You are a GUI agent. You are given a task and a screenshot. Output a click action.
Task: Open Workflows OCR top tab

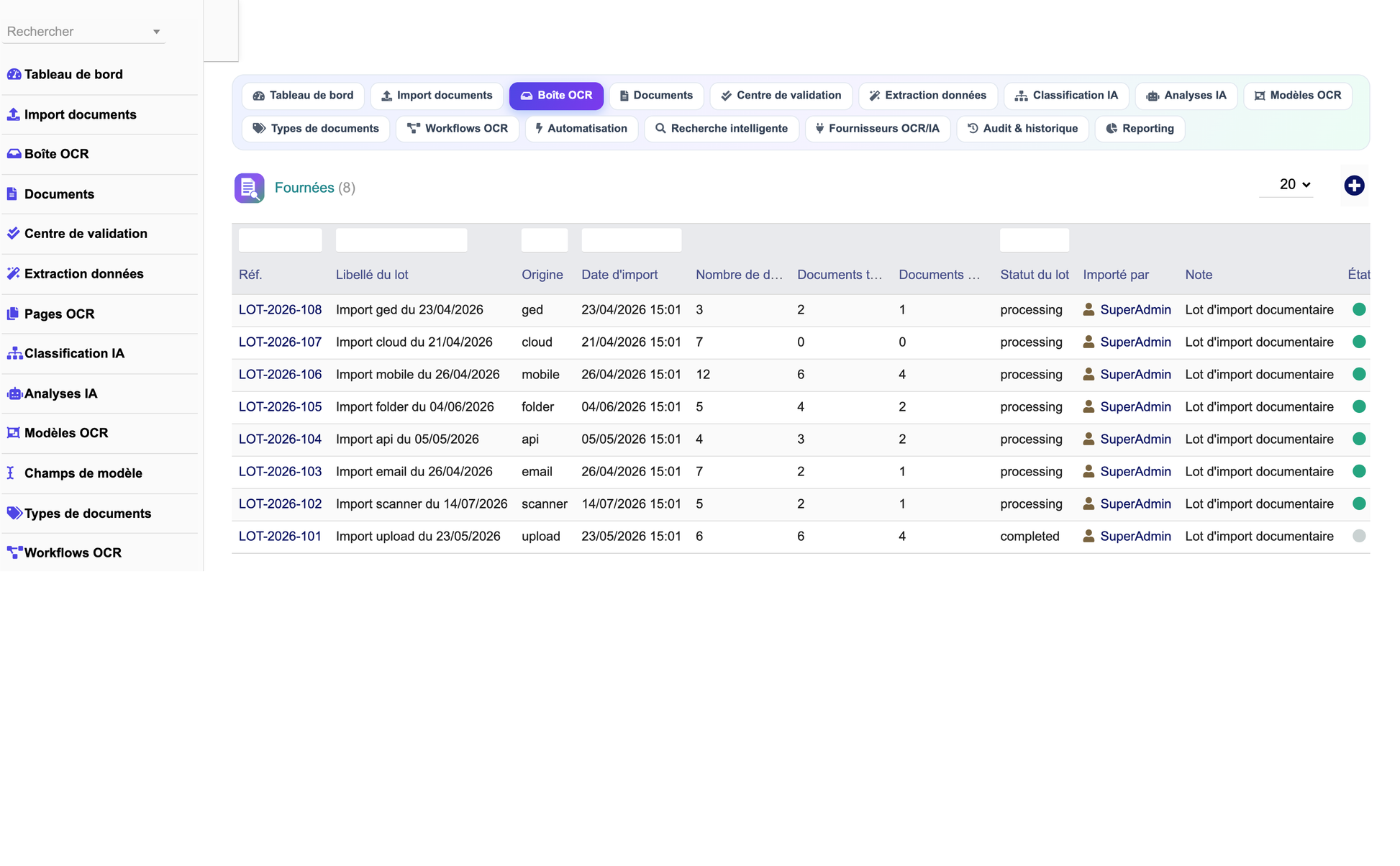pyautogui.click(x=458, y=129)
